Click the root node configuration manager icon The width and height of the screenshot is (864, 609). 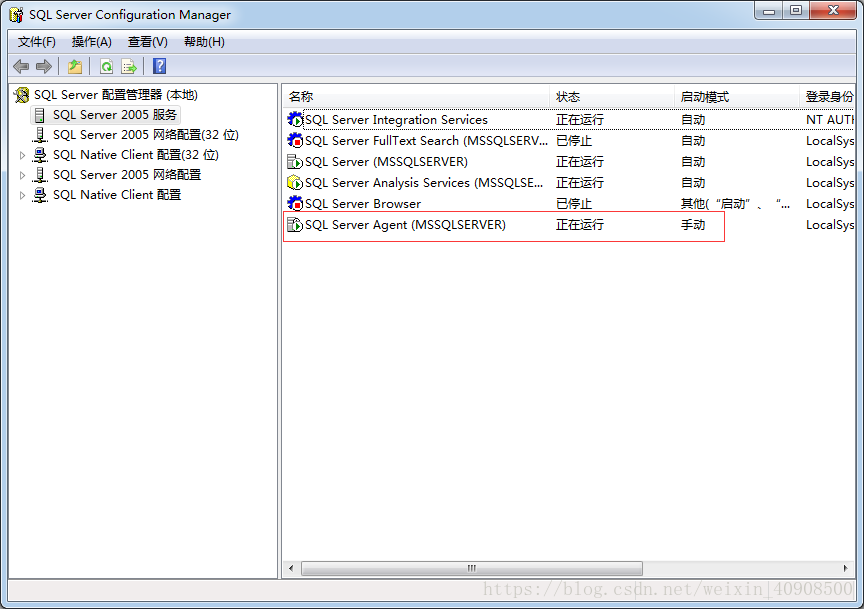click(x=21, y=95)
